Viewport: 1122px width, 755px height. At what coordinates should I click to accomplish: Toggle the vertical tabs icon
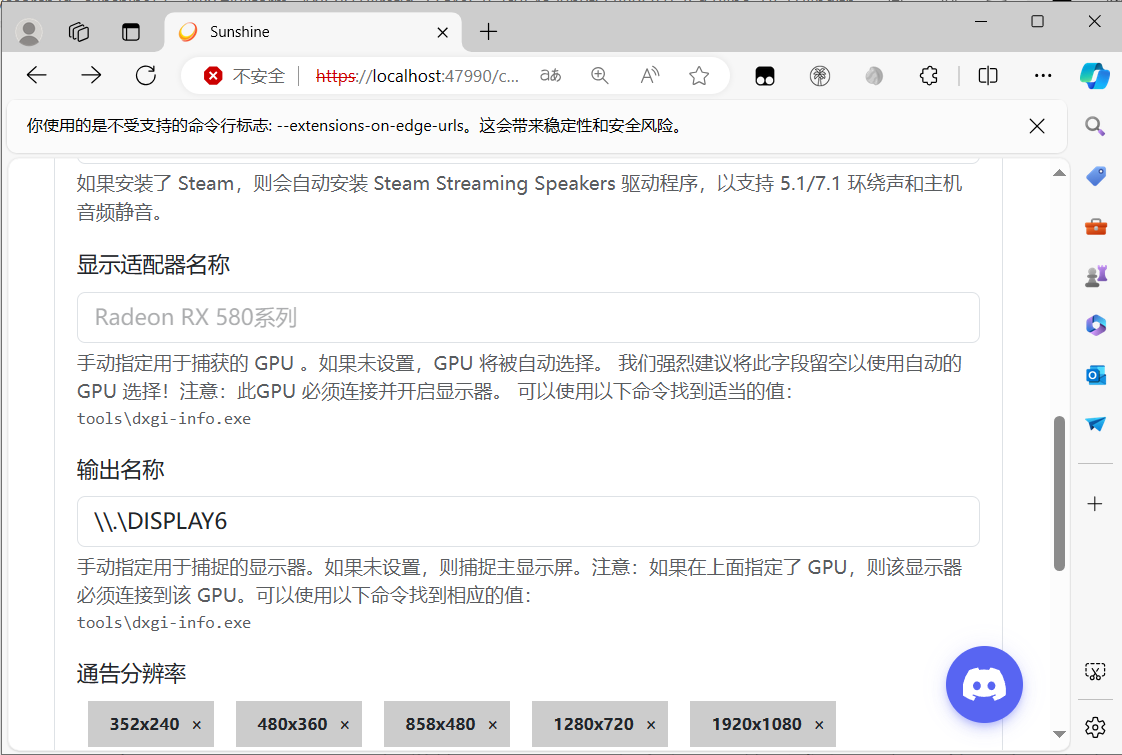131,32
